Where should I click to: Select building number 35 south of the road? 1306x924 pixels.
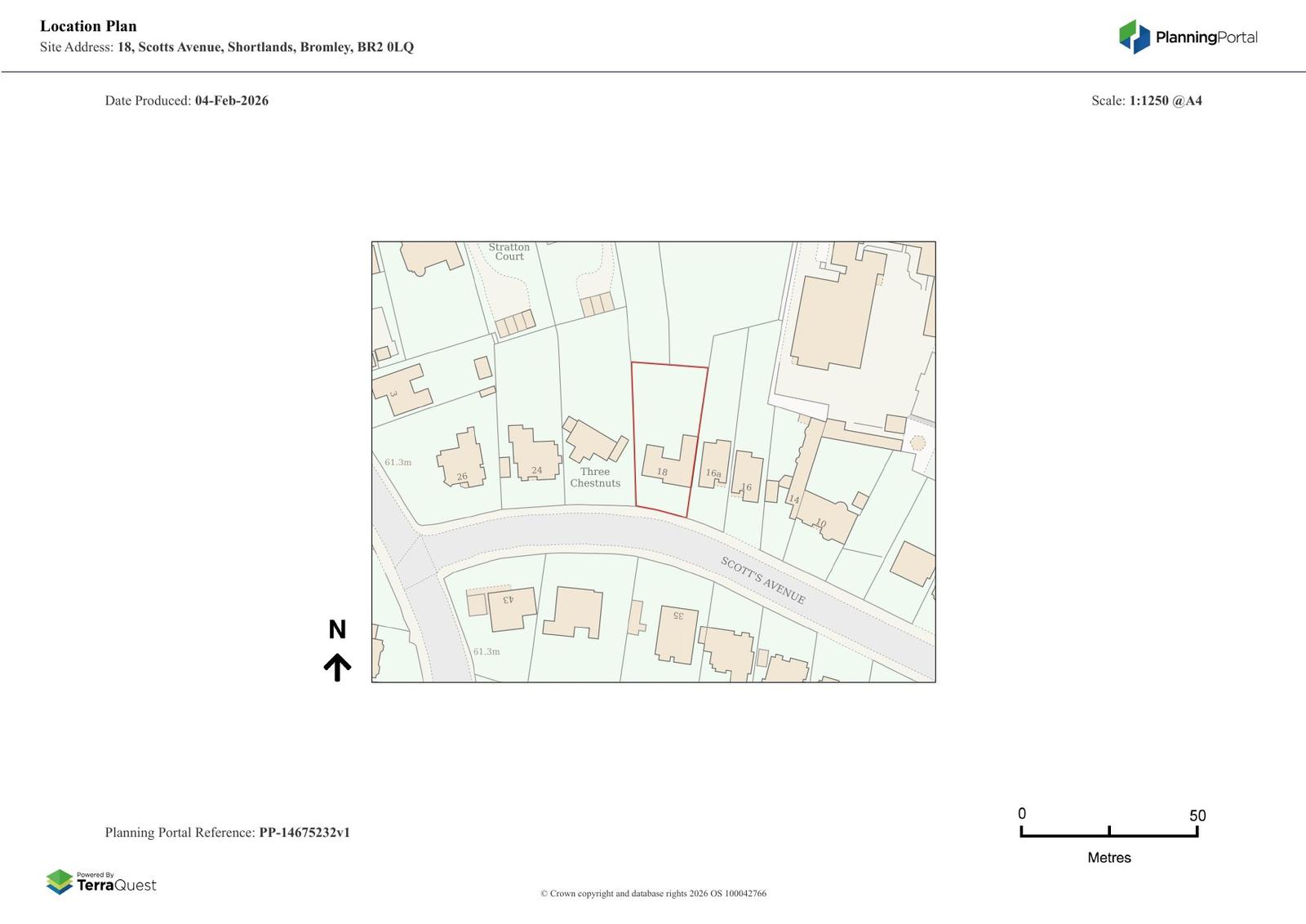pyautogui.click(x=677, y=634)
